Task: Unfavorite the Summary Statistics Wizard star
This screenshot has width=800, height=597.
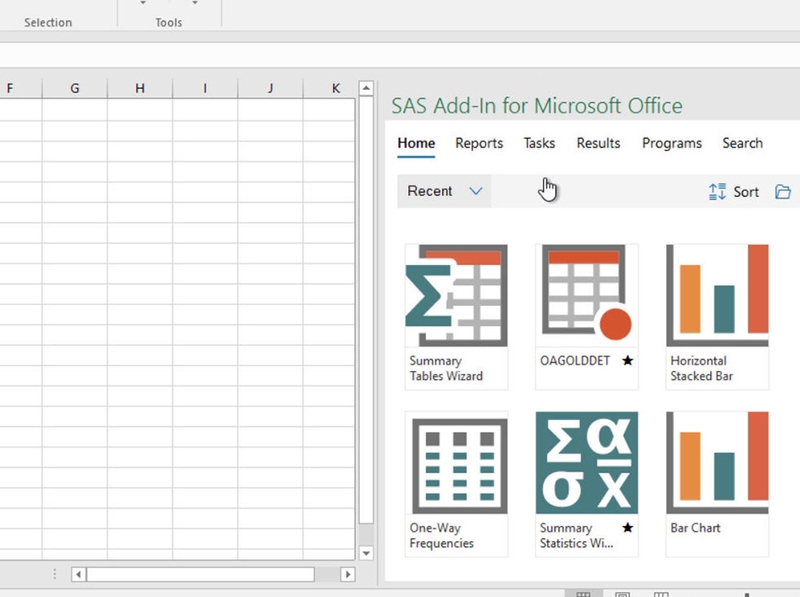Action: coord(629,530)
